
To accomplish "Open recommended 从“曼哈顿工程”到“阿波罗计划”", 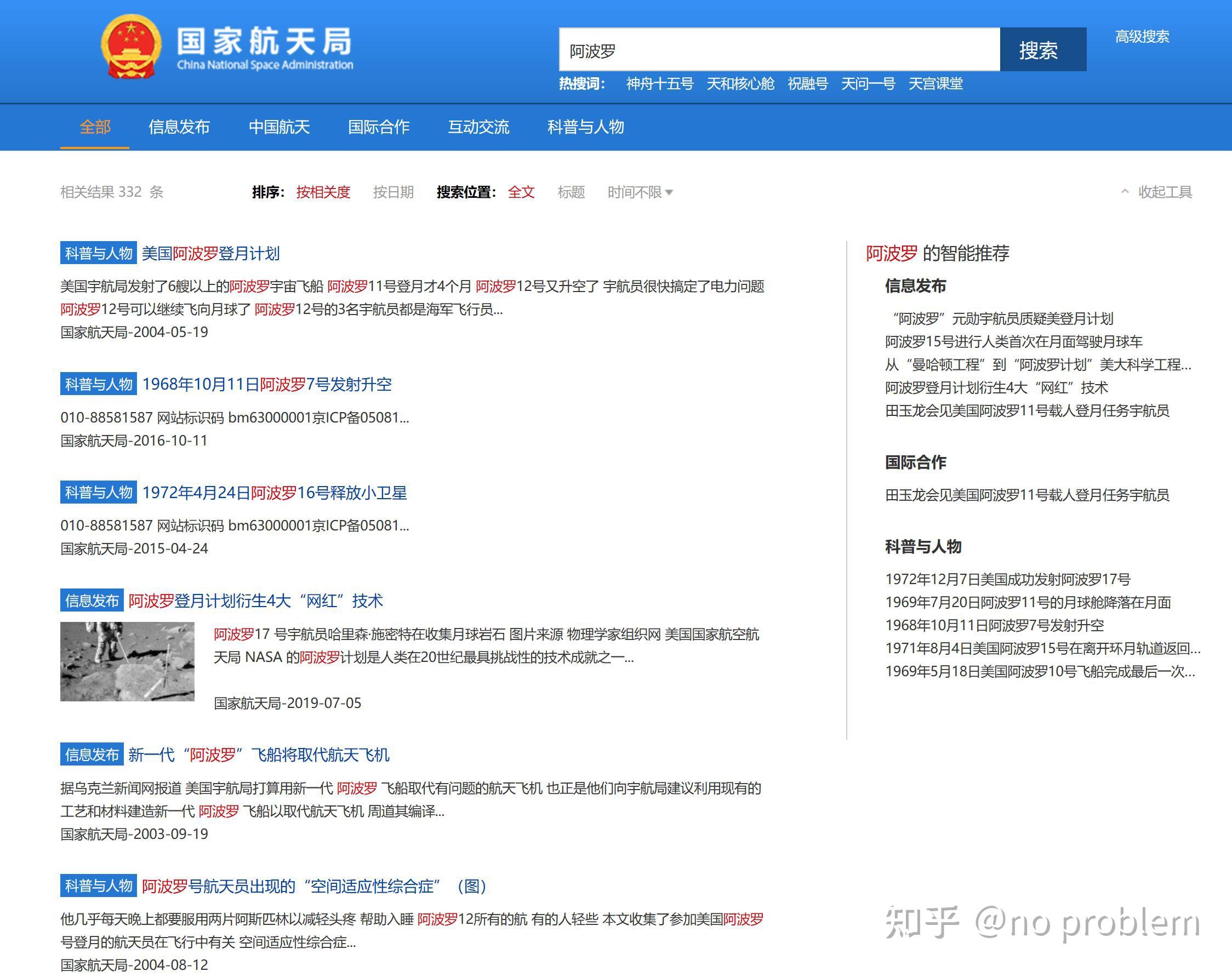I will pos(1039,364).
